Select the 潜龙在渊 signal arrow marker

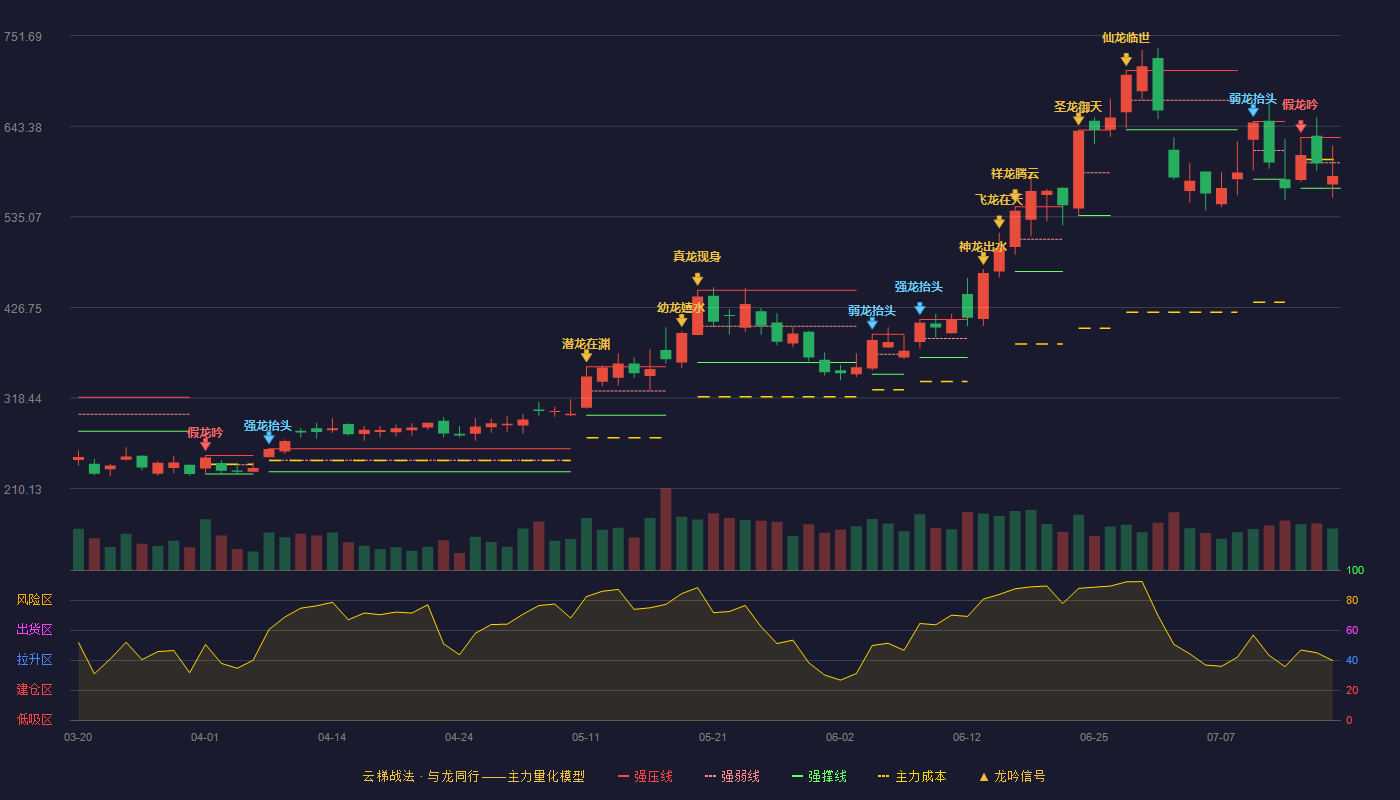click(586, 356)
